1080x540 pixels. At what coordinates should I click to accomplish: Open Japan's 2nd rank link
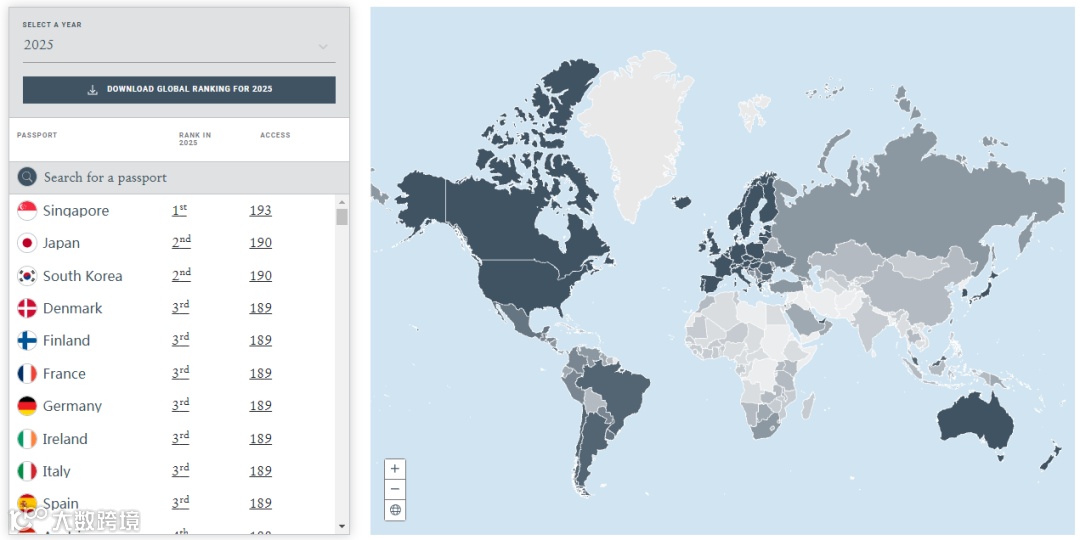tap(181, 242)
